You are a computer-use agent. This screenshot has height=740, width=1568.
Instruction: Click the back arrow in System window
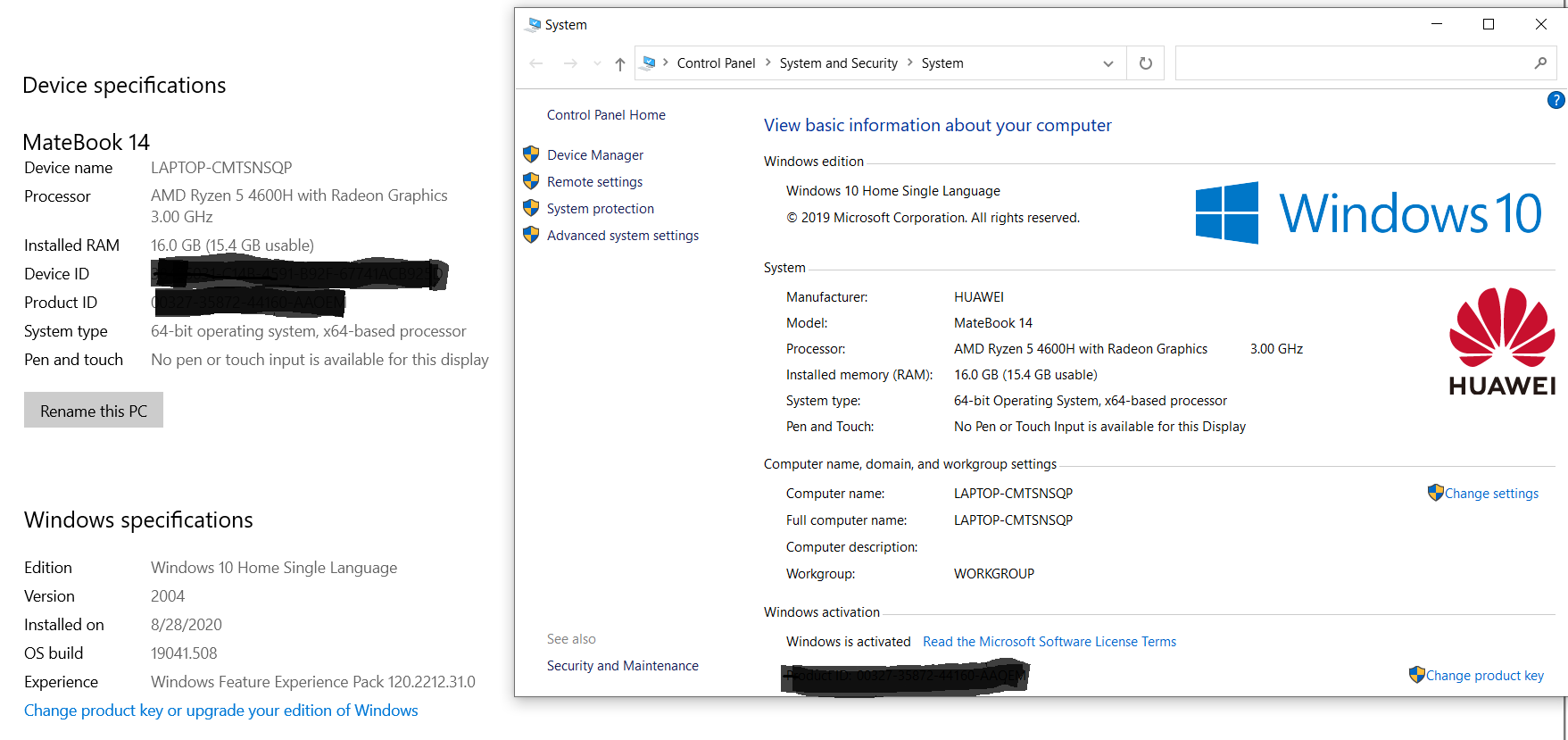pyautogui.click(x=536, y=63)
